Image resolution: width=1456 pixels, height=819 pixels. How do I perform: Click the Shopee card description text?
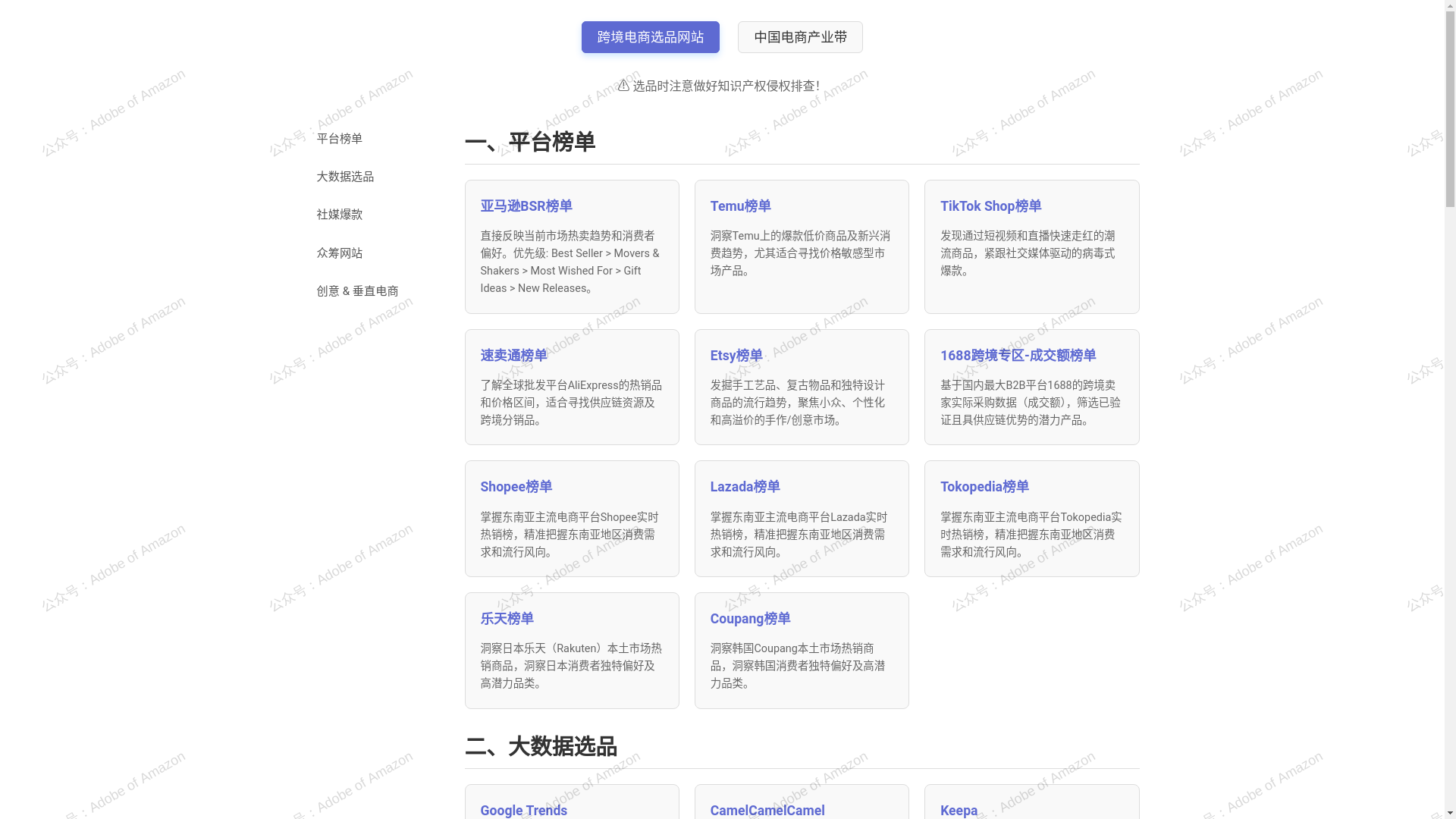click(570, 535)
